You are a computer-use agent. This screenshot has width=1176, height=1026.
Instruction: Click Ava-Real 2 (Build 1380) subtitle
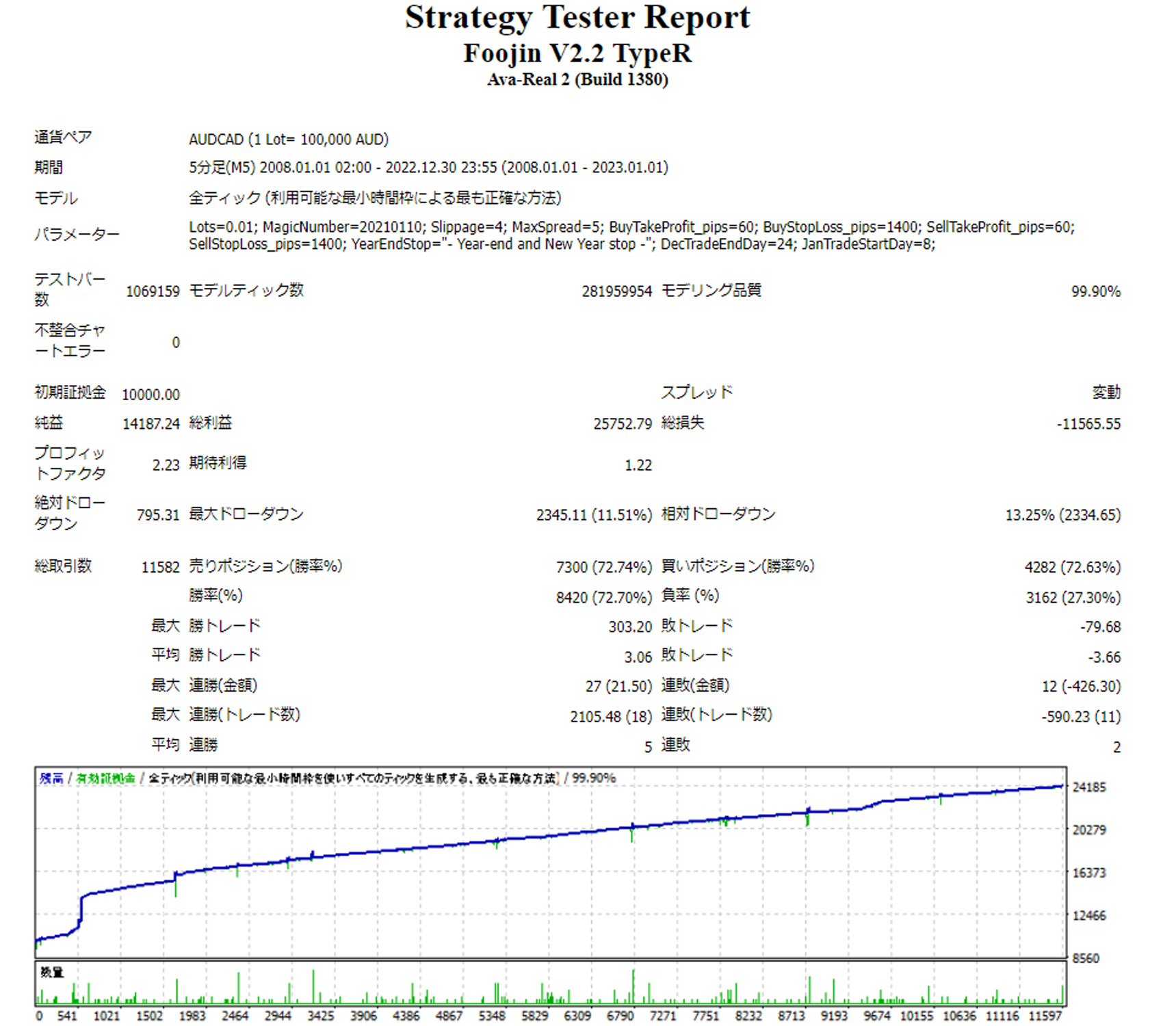[x=577, y=80]
